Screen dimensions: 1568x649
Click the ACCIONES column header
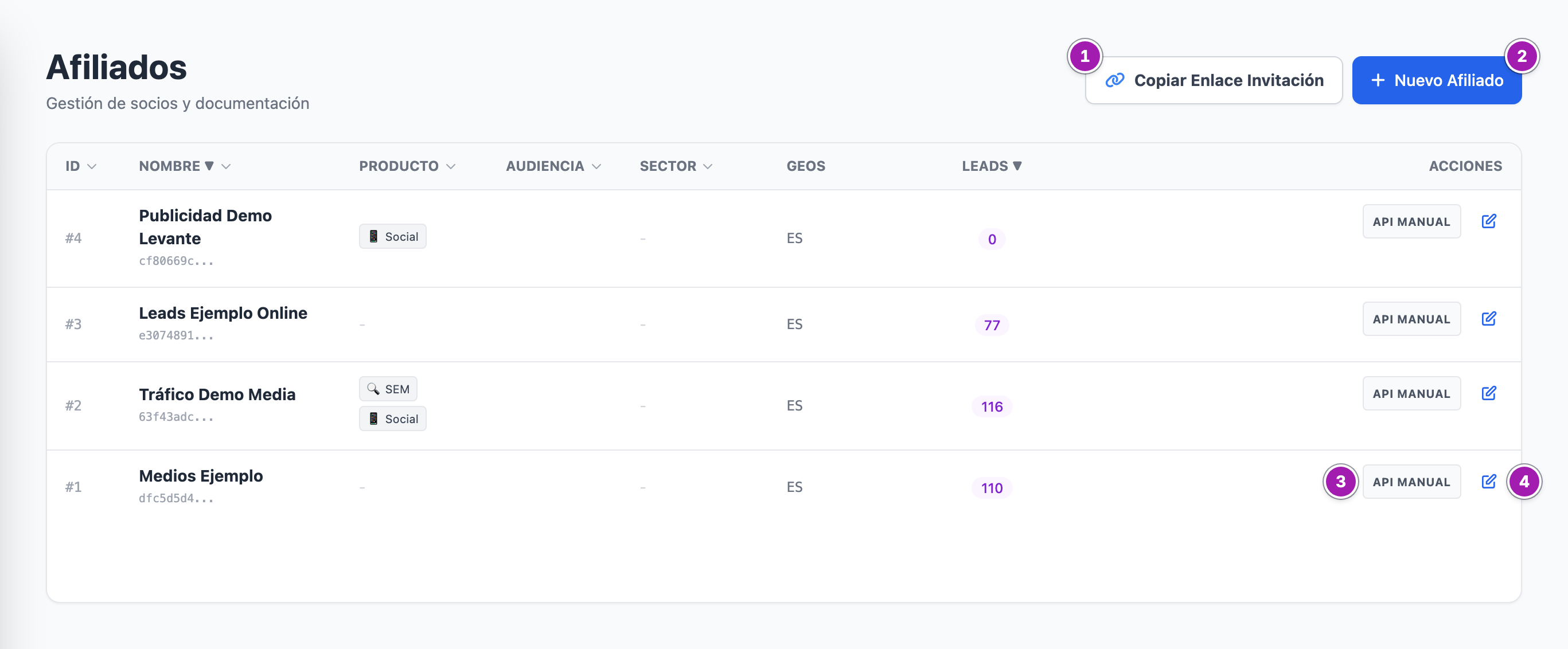pos(1465,166)
